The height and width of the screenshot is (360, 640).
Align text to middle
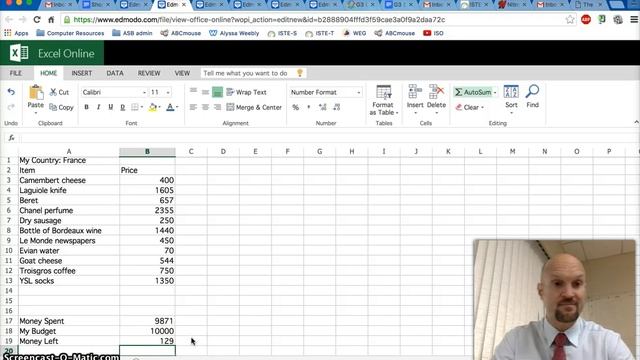(205, 92)
